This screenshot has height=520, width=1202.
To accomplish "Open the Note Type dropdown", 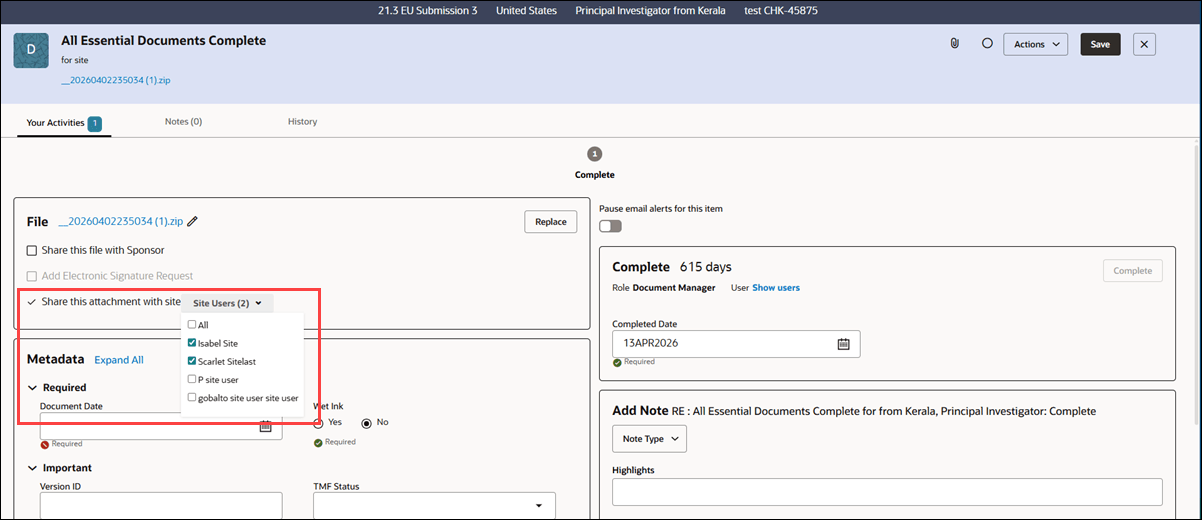I will pyautogui.click(x=649, y=439).
